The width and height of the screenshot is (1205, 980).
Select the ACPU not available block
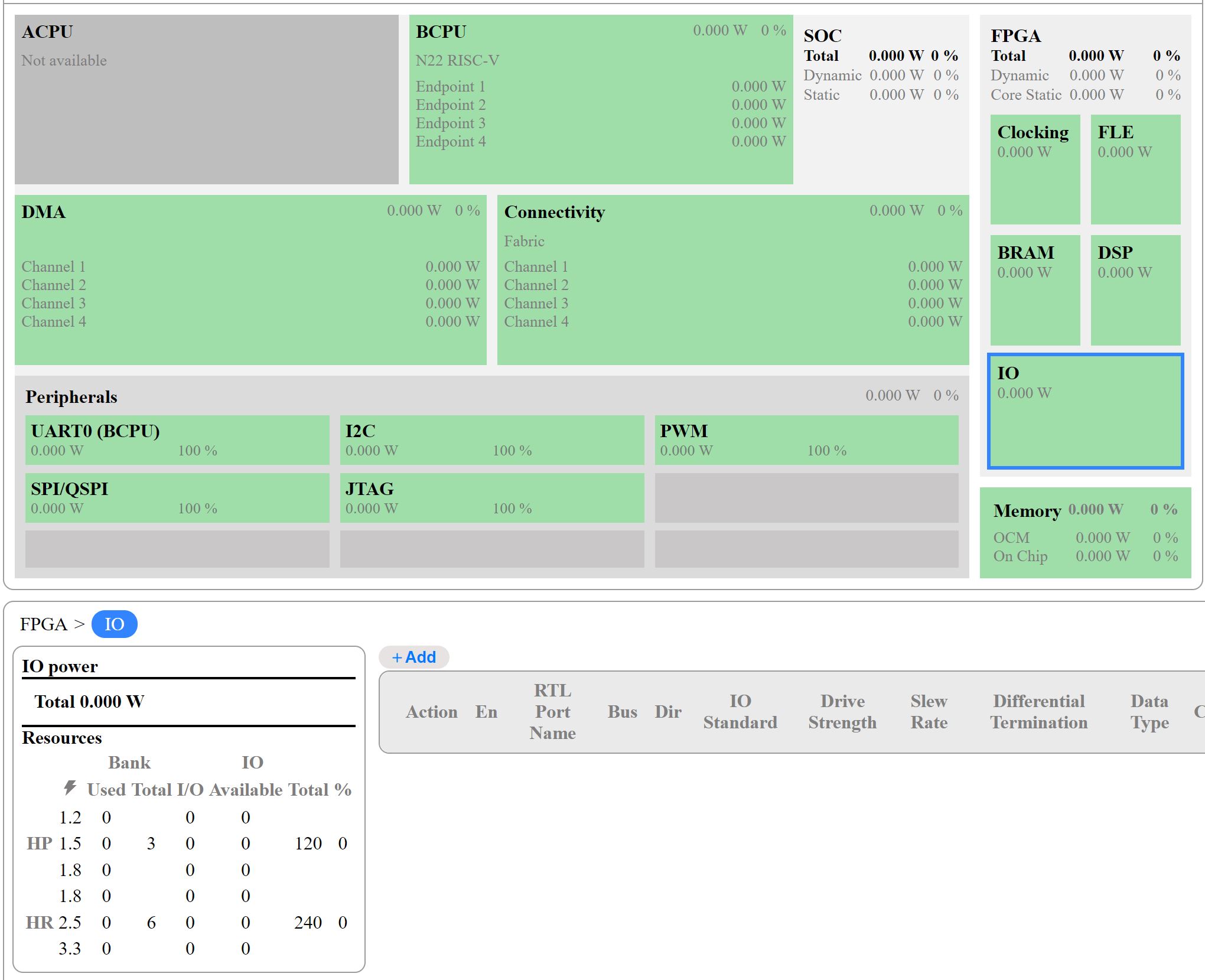point(207,99)
